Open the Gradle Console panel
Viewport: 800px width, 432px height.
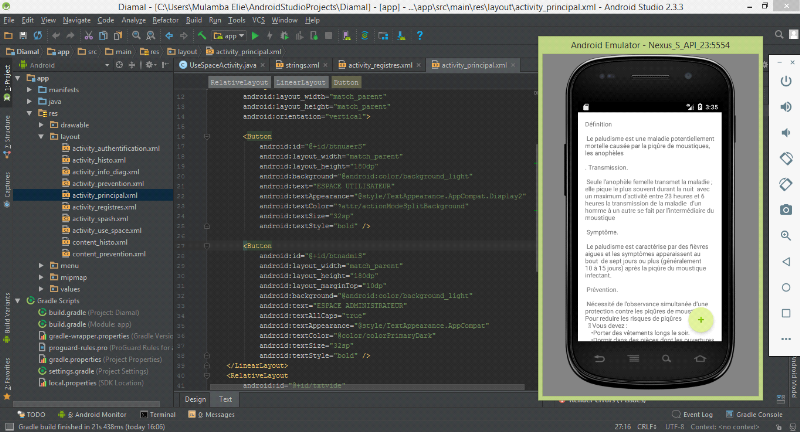coord(761,414)
